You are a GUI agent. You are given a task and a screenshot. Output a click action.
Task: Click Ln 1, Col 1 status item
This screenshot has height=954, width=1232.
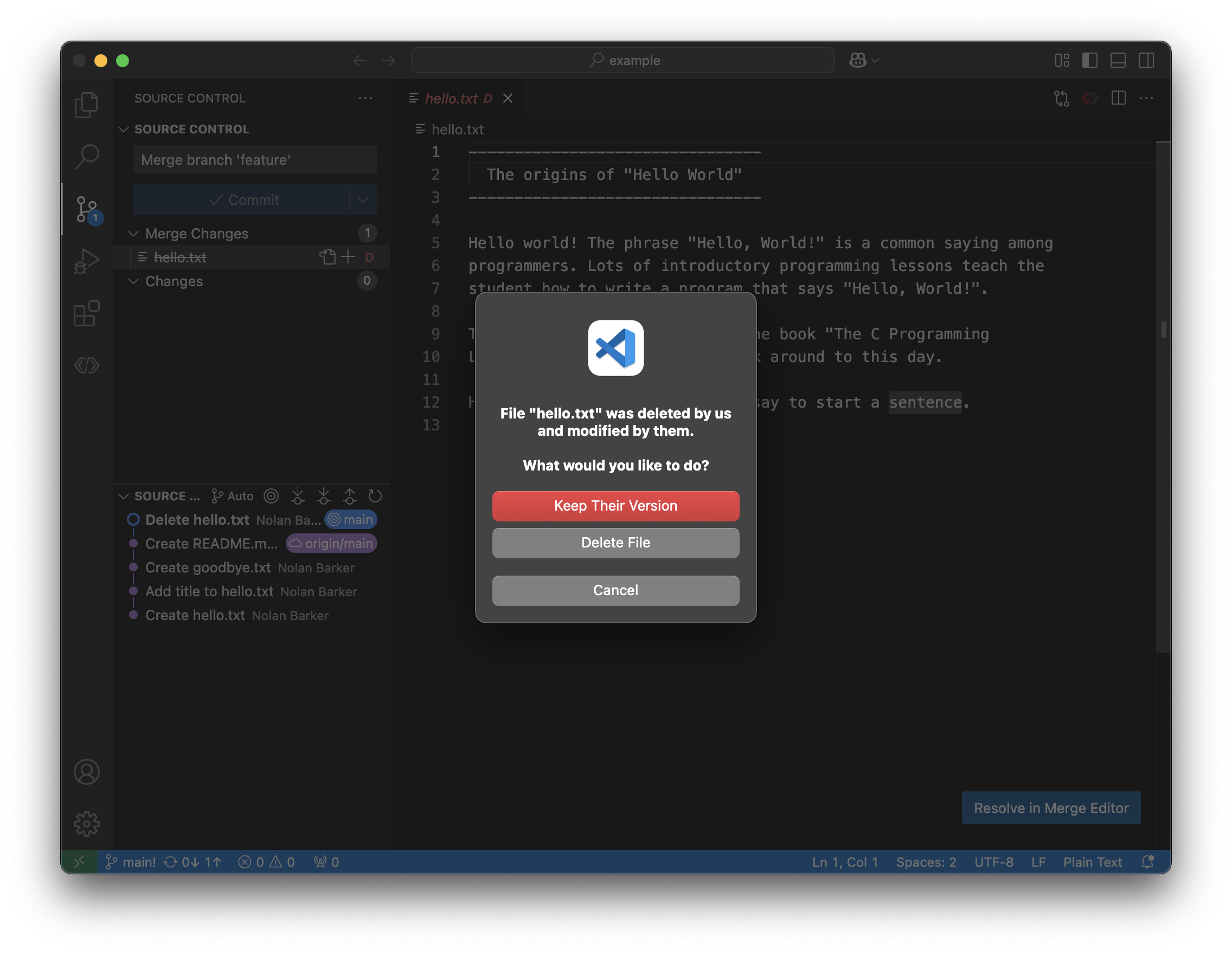(x=845, y=861)
